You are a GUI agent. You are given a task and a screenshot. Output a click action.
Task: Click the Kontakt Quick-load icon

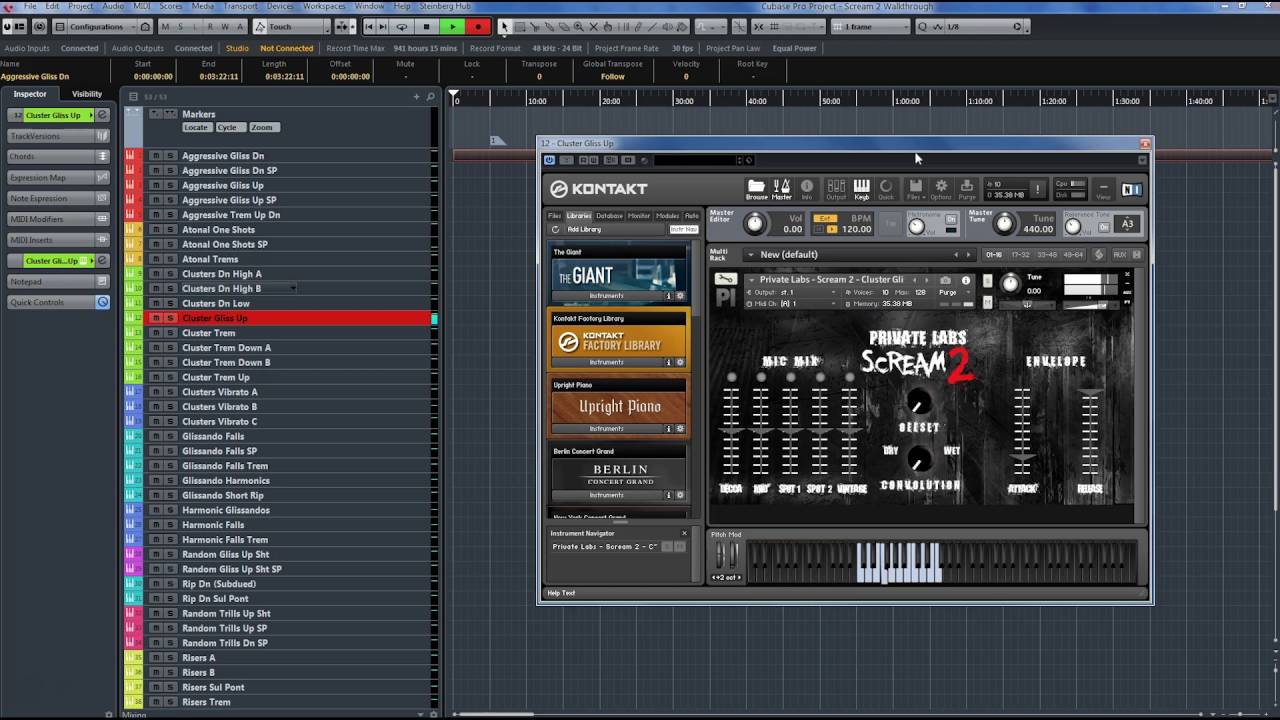click(x=885, y=189)
